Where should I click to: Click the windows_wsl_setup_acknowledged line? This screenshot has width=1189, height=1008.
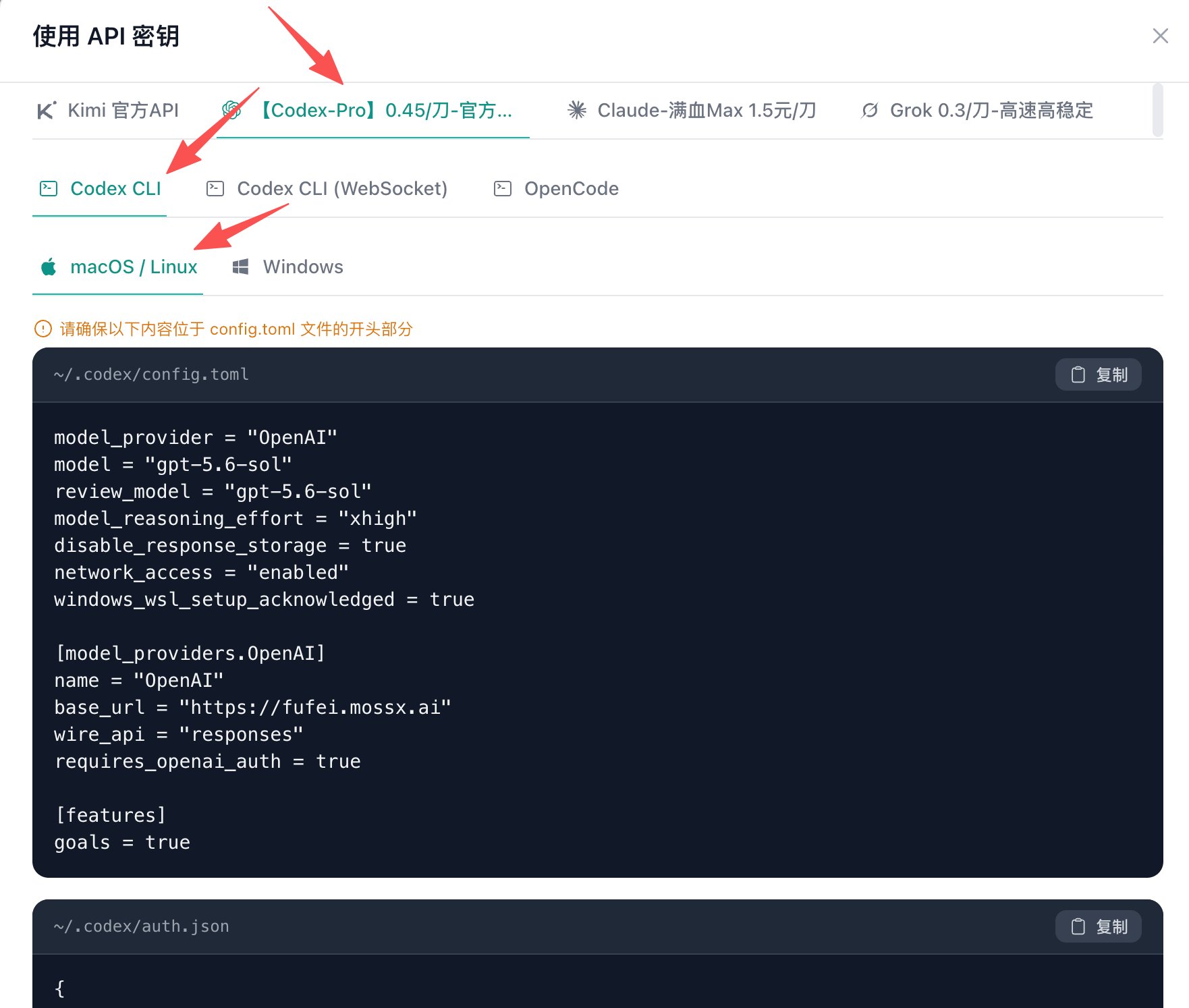point(264,600)
